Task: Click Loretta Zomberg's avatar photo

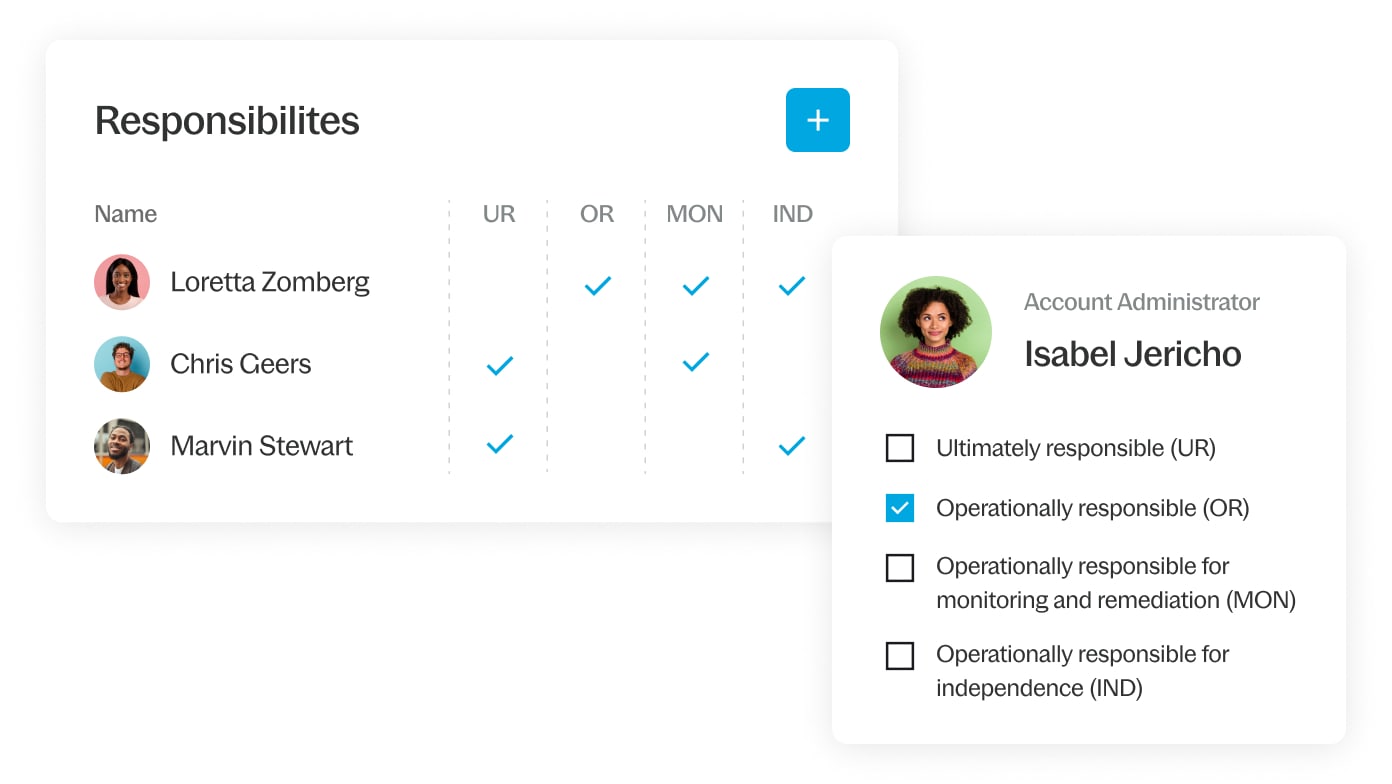Action: point(122,282)
